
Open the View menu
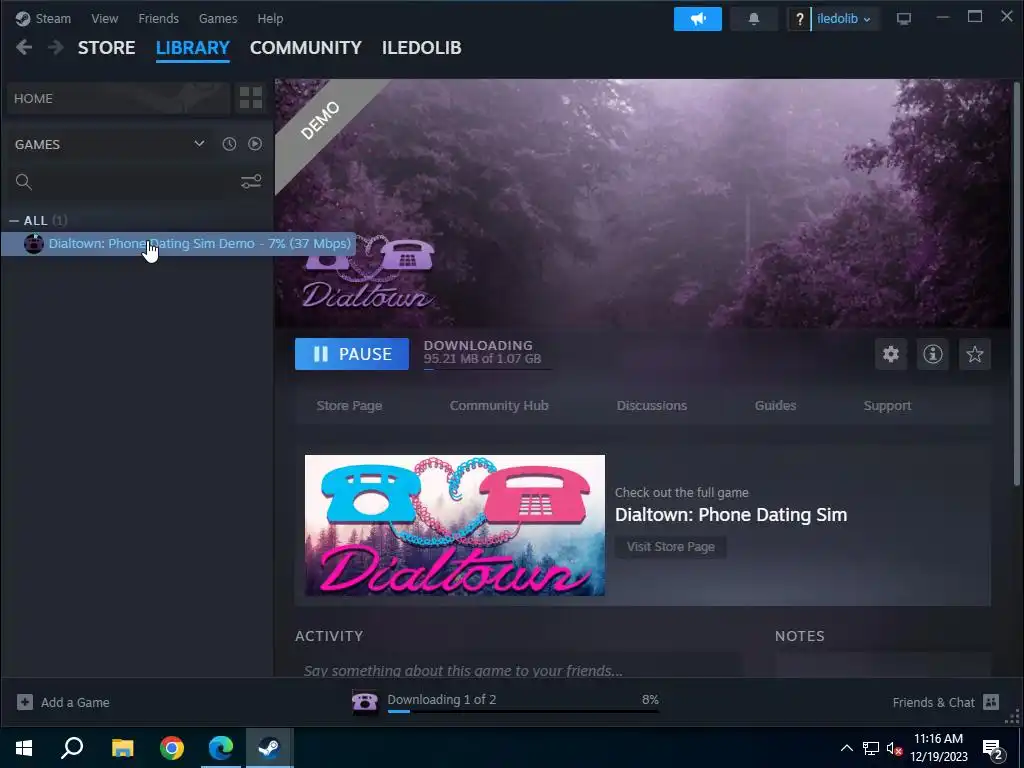104,18
